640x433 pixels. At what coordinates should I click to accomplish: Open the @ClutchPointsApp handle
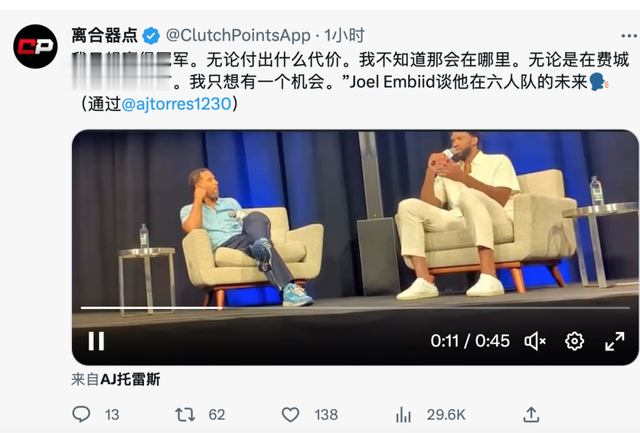[x=238, y=36]
